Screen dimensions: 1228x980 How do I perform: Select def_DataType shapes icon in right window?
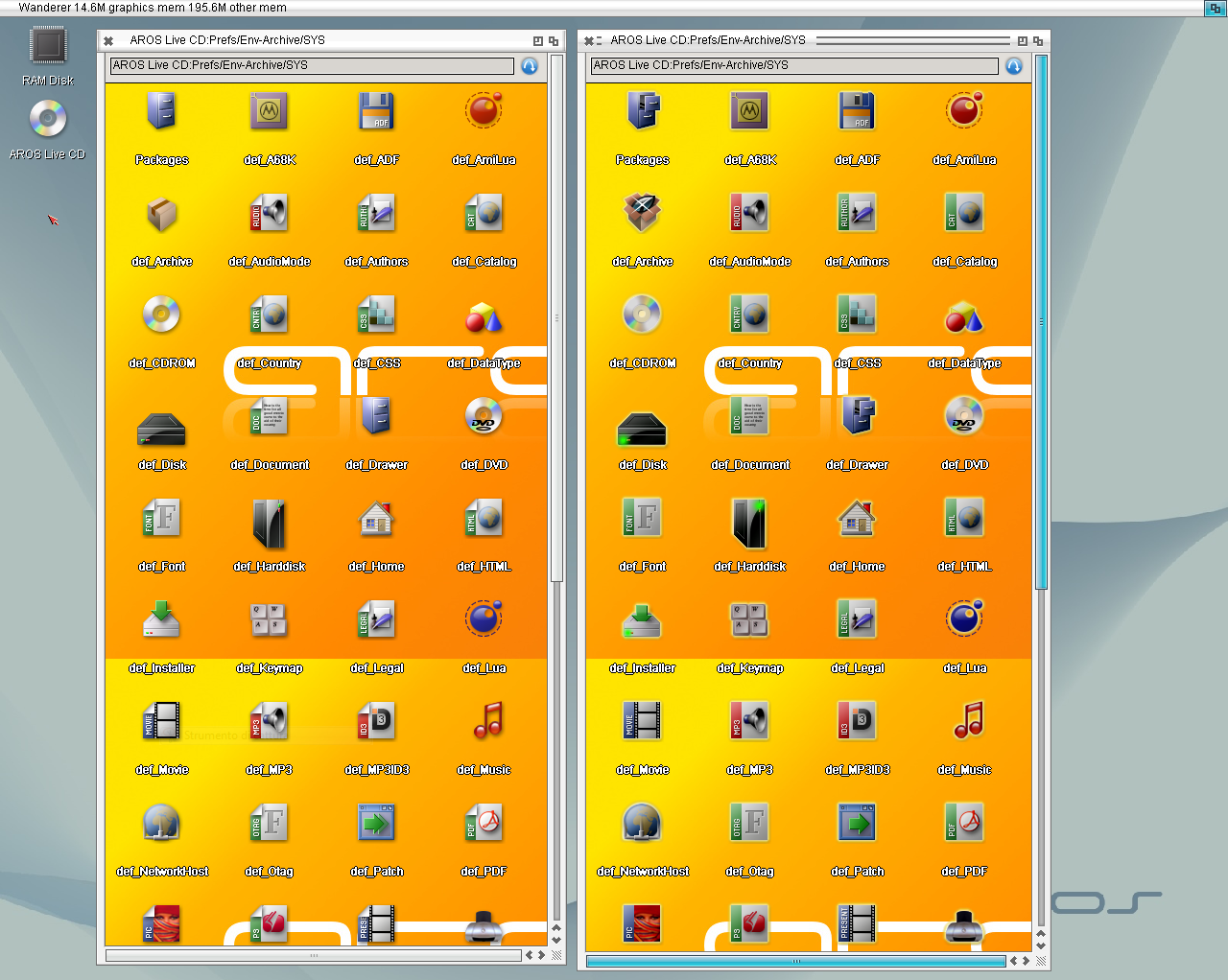[964, 316]
